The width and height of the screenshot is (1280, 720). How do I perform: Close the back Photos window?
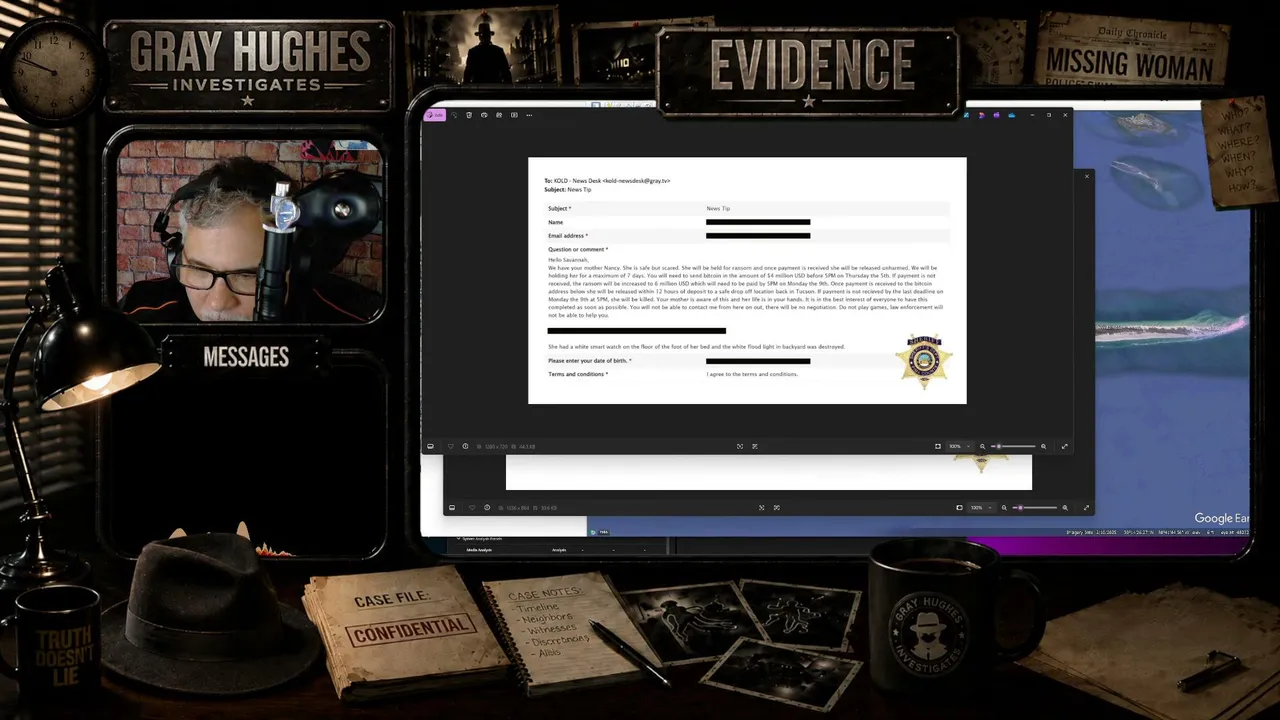point(1087,176)
